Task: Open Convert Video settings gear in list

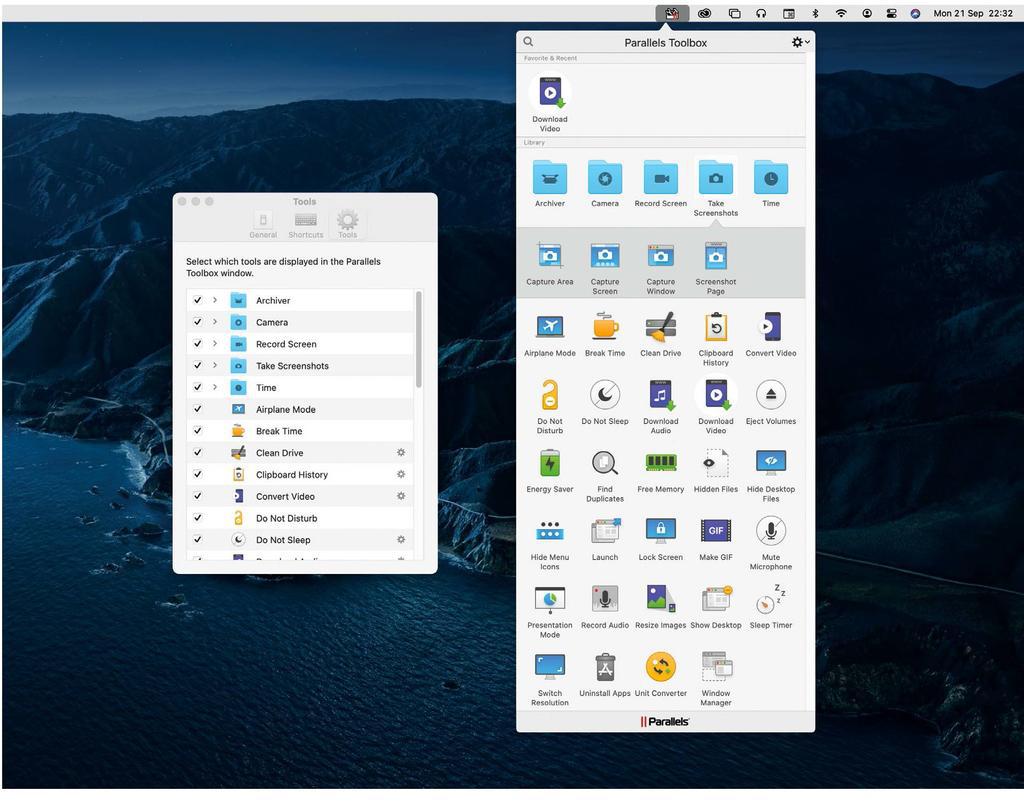Action: pos(401,496)
